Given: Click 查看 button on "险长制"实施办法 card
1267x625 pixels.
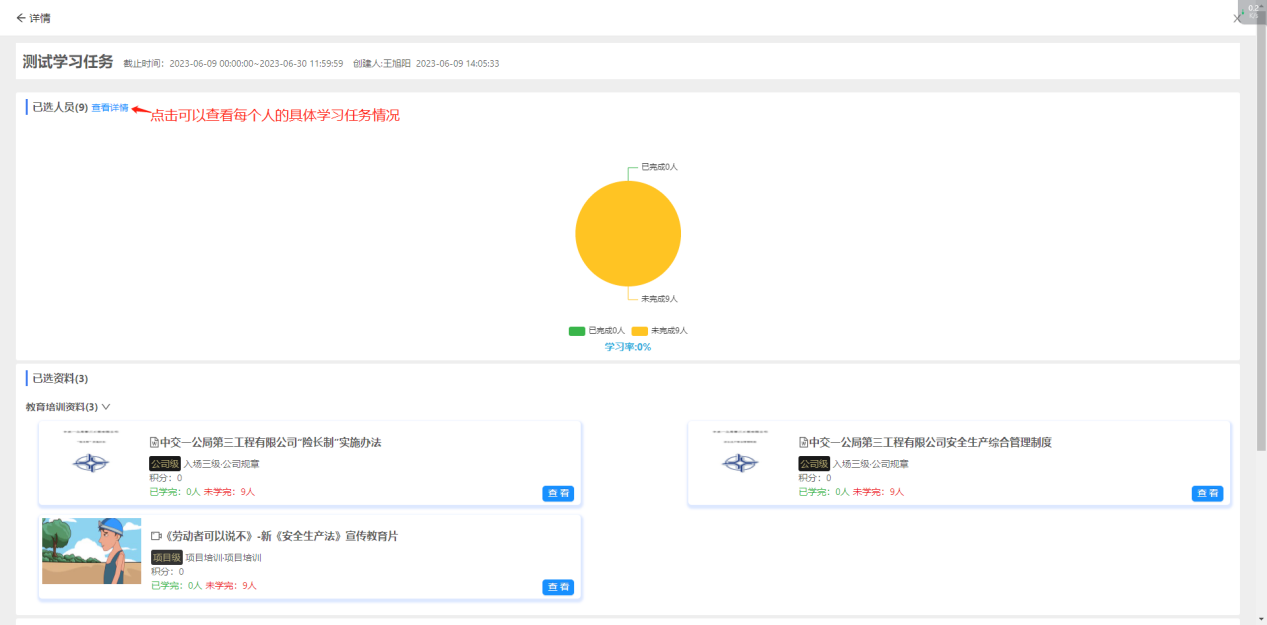Looking at the screenshot, I should [x=558, y=493].
